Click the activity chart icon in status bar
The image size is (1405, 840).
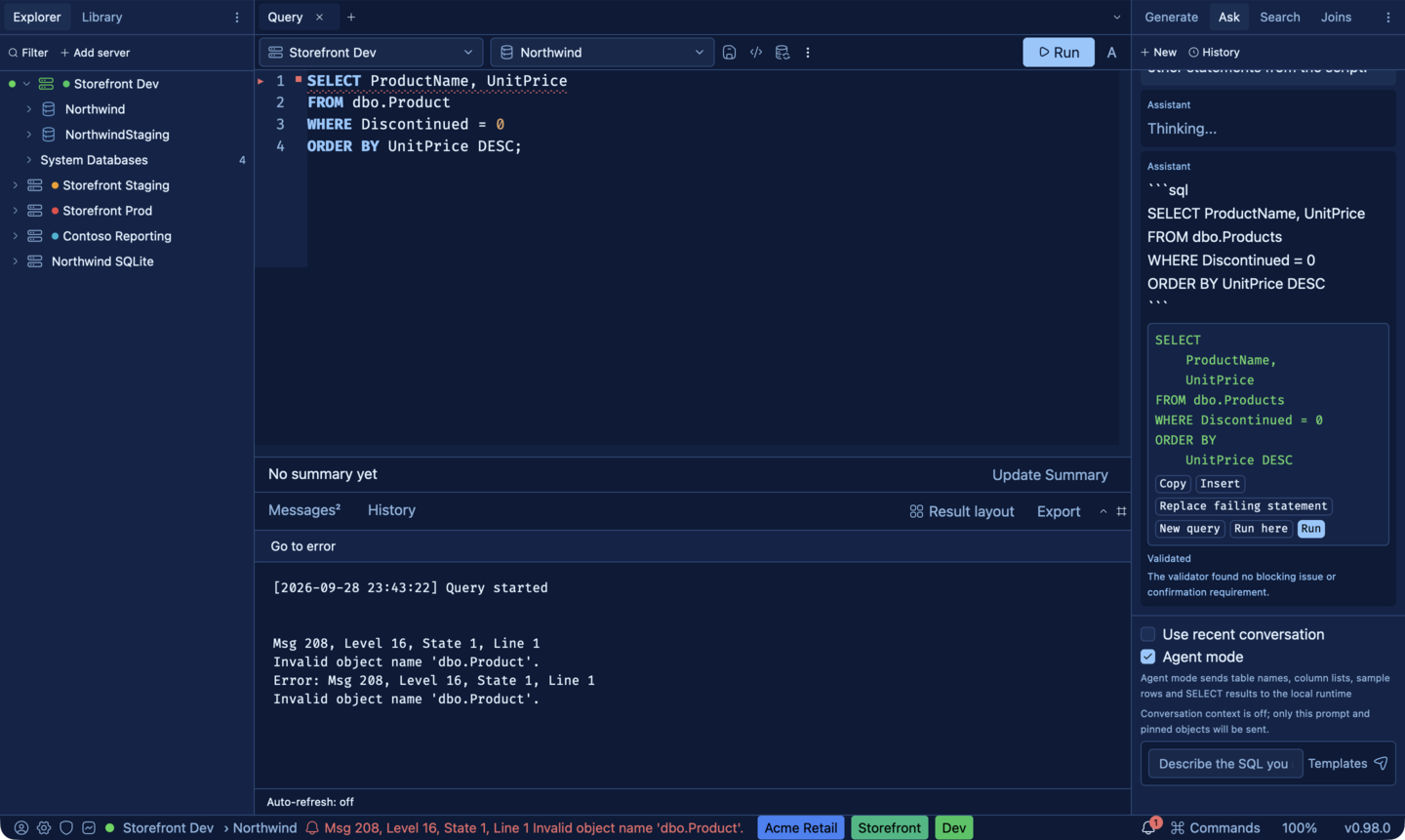coord(89,827)
